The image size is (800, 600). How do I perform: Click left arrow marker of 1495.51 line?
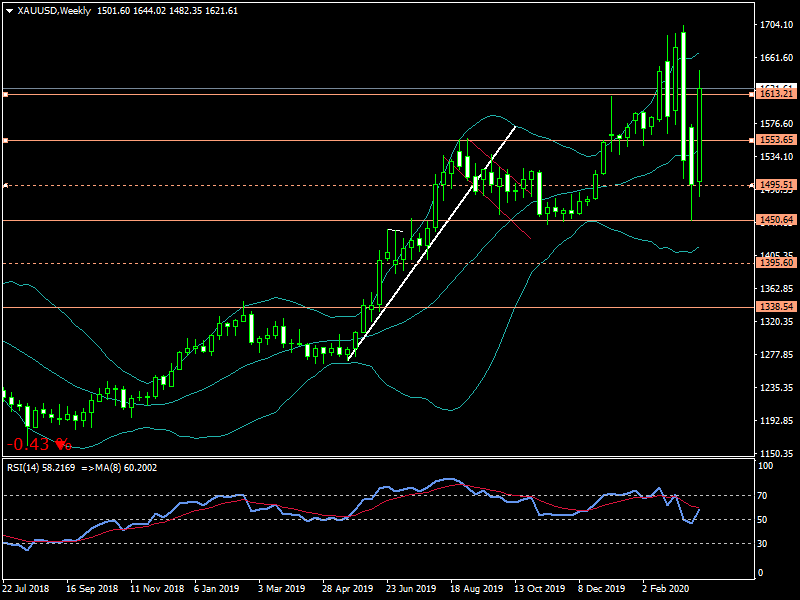pos(5,185)
